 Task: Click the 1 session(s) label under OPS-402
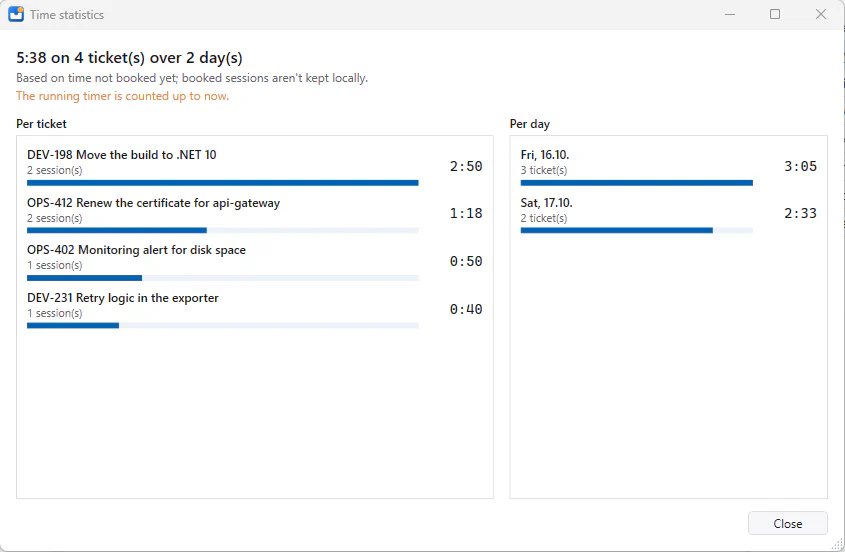pyautogui.click(x=54, y=265)
